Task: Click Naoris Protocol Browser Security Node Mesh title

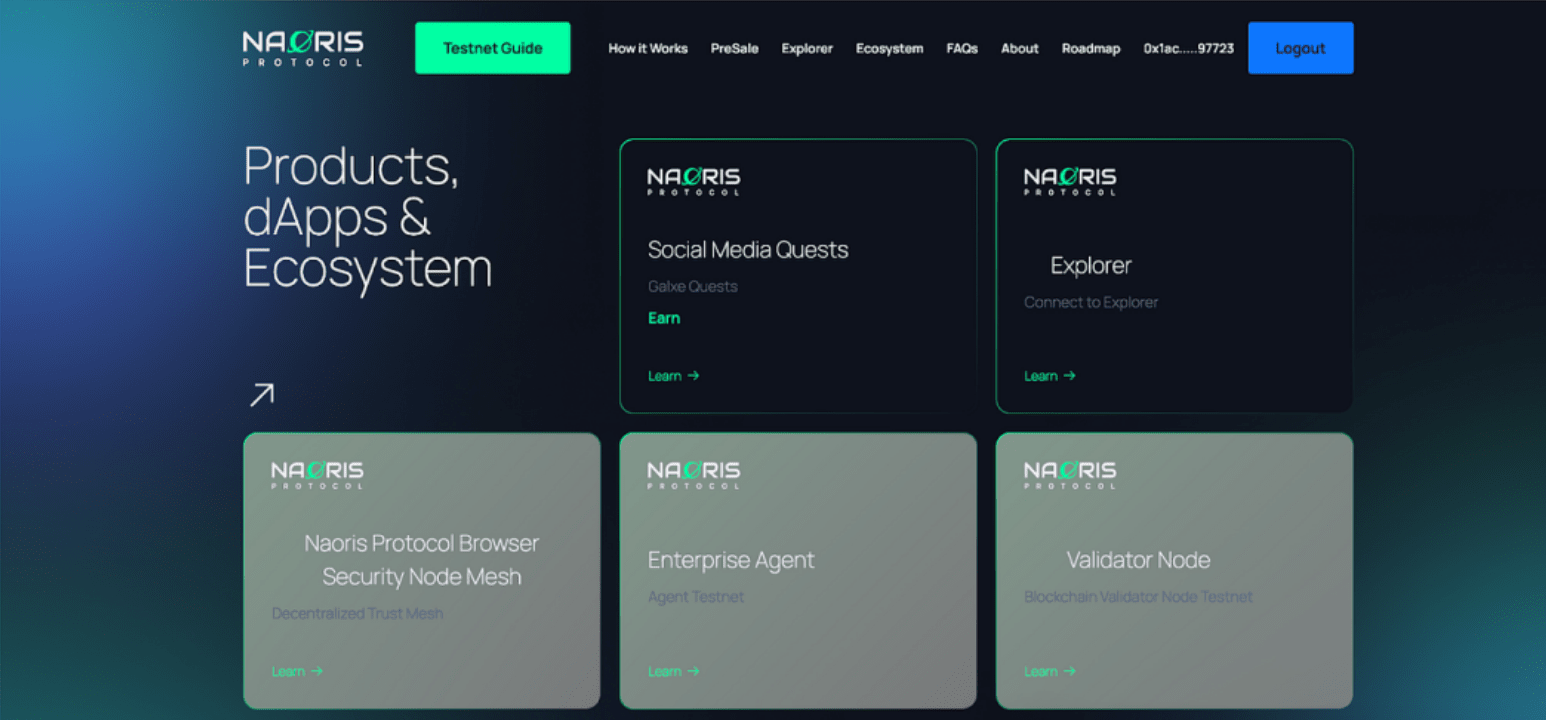Action: coord(422,560)
